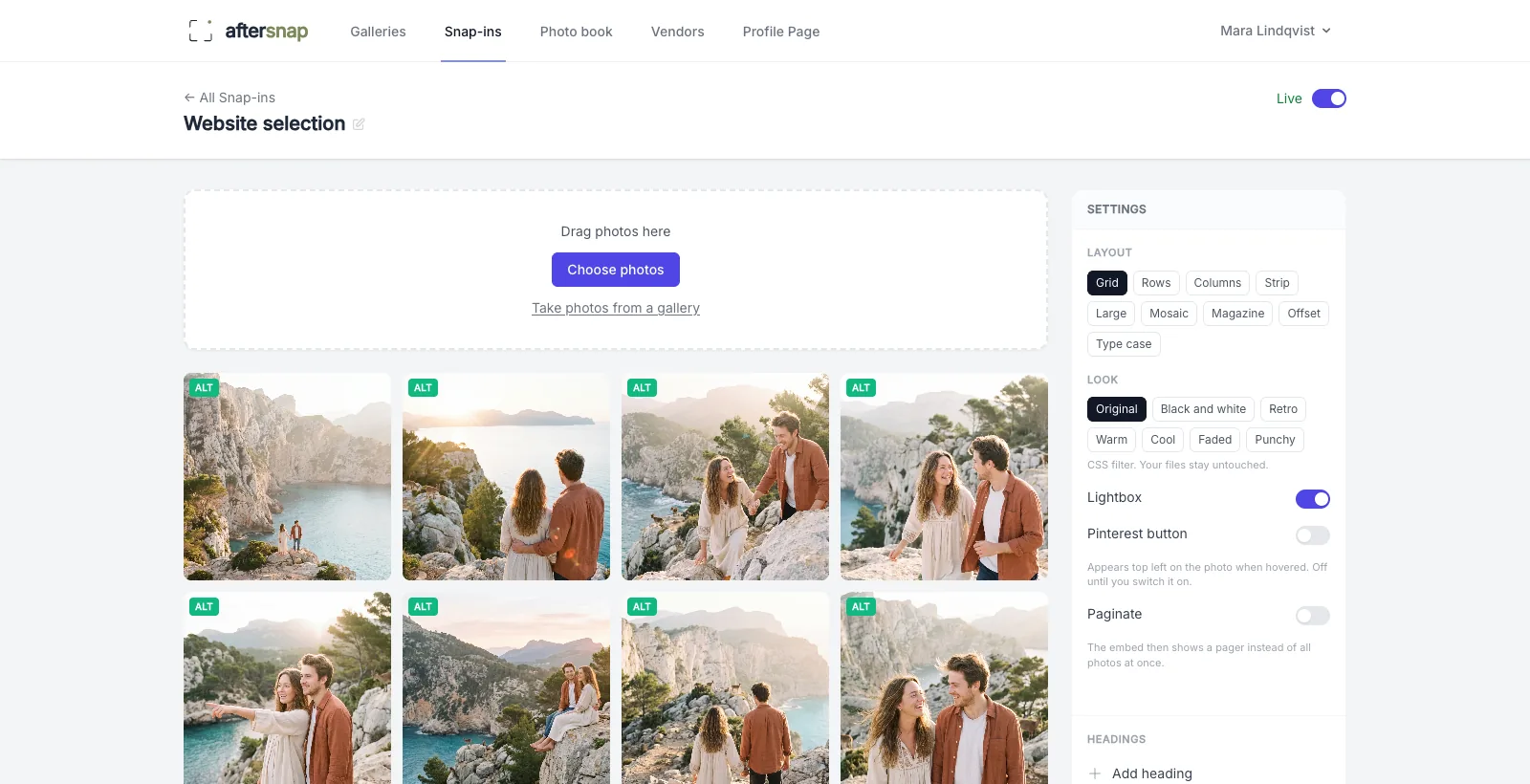The width and height of the screenshot is (1530, 784).
Task: Click the plus icon beside Add heading
Action: point(1095,773)
